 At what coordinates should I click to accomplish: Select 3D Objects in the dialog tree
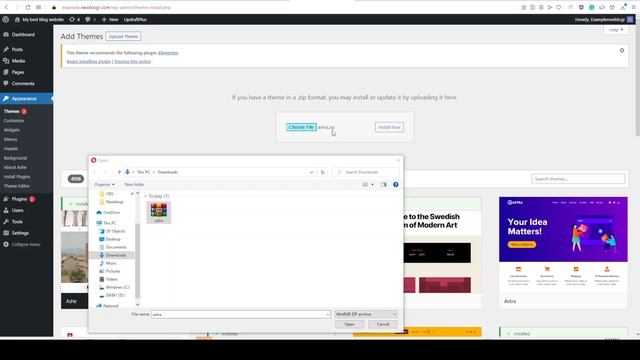tap(112, 231)
